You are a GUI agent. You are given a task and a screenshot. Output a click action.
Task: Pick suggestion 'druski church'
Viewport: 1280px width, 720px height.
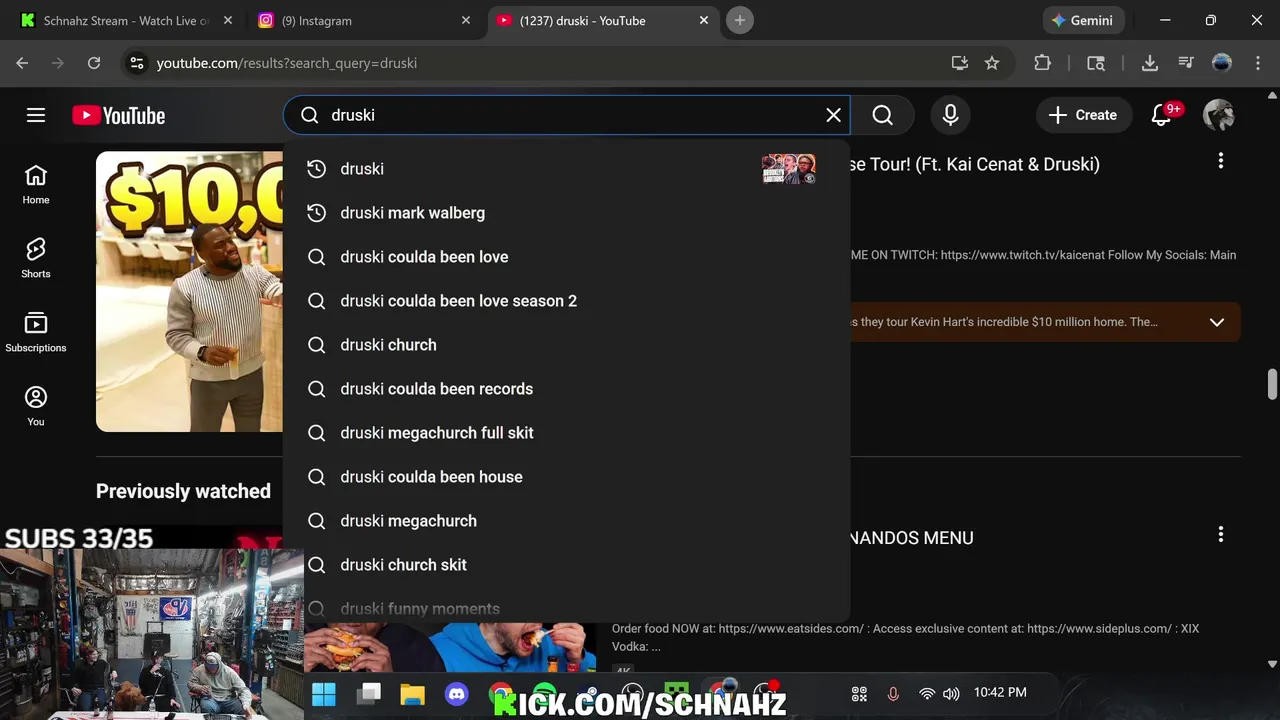click(566, 345)
